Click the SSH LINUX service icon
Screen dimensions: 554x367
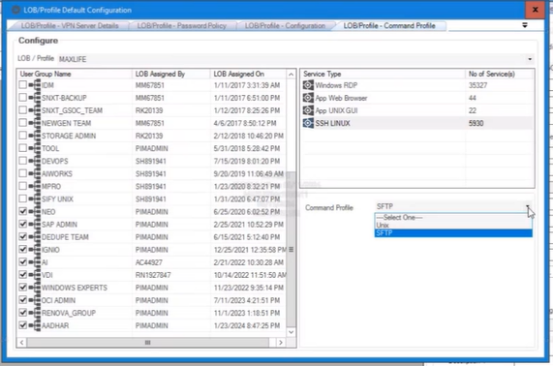pyautogui.click(x=308, y=123)
